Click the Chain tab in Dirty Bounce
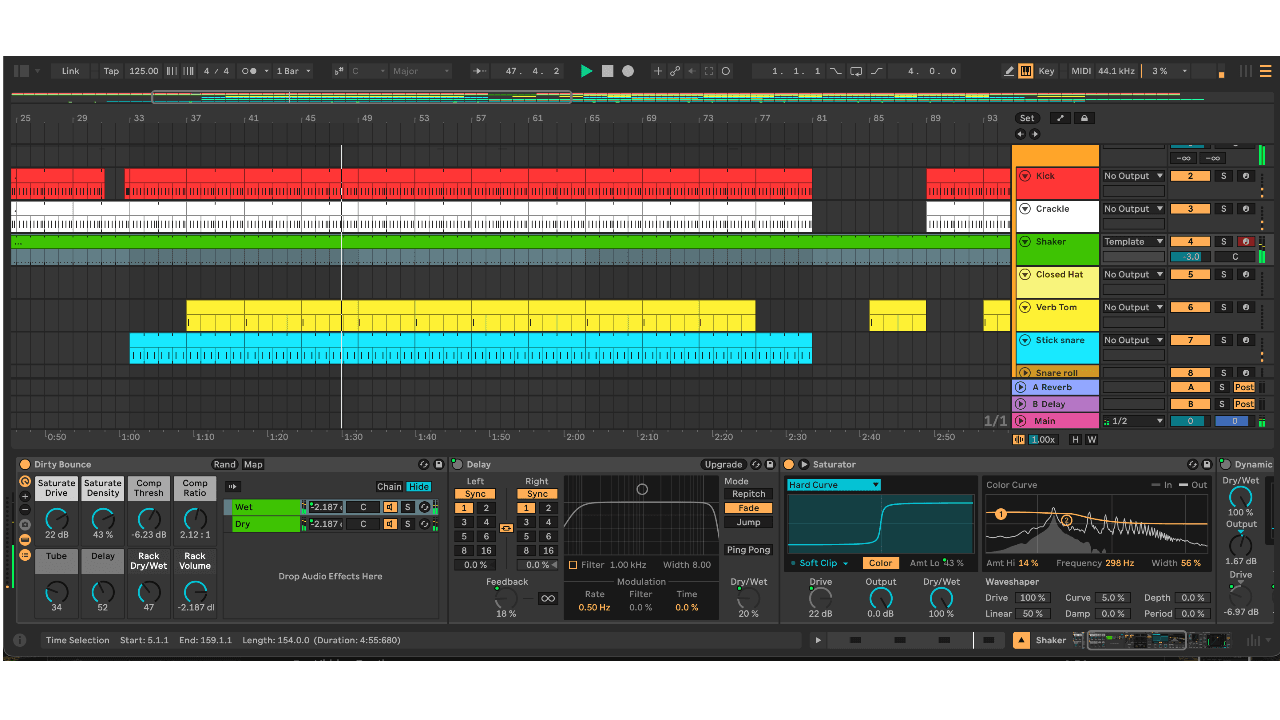The image size is (1280, 720). point(389,486)
